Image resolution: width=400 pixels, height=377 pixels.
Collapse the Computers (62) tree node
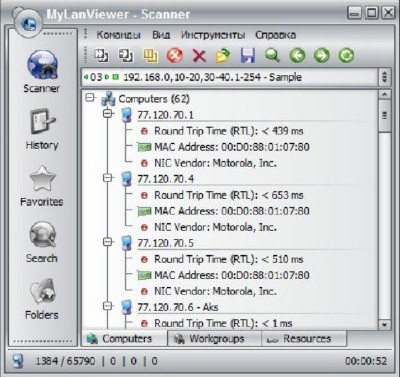90,98
